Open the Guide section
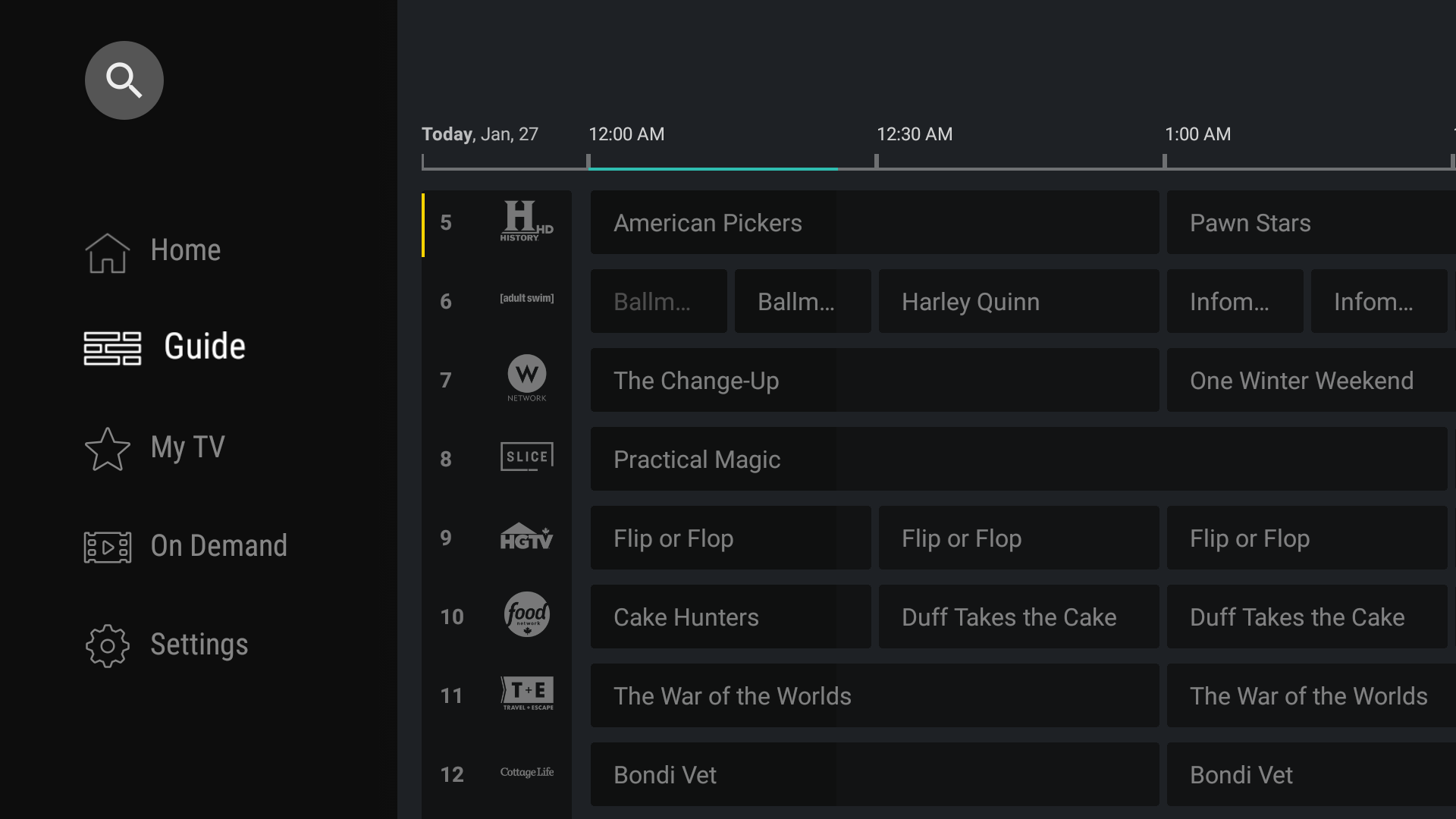The width and height of the screenshot is (1456, 819). click(x=111, y=348)
